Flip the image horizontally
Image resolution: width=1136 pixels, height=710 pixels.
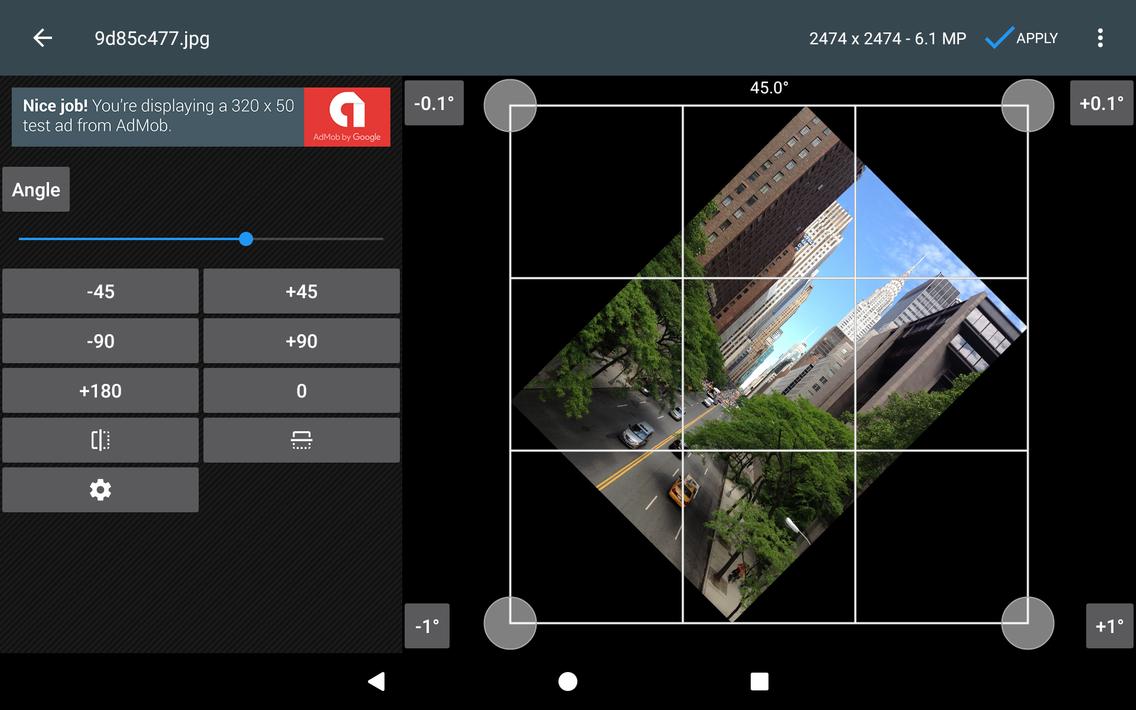100,440
